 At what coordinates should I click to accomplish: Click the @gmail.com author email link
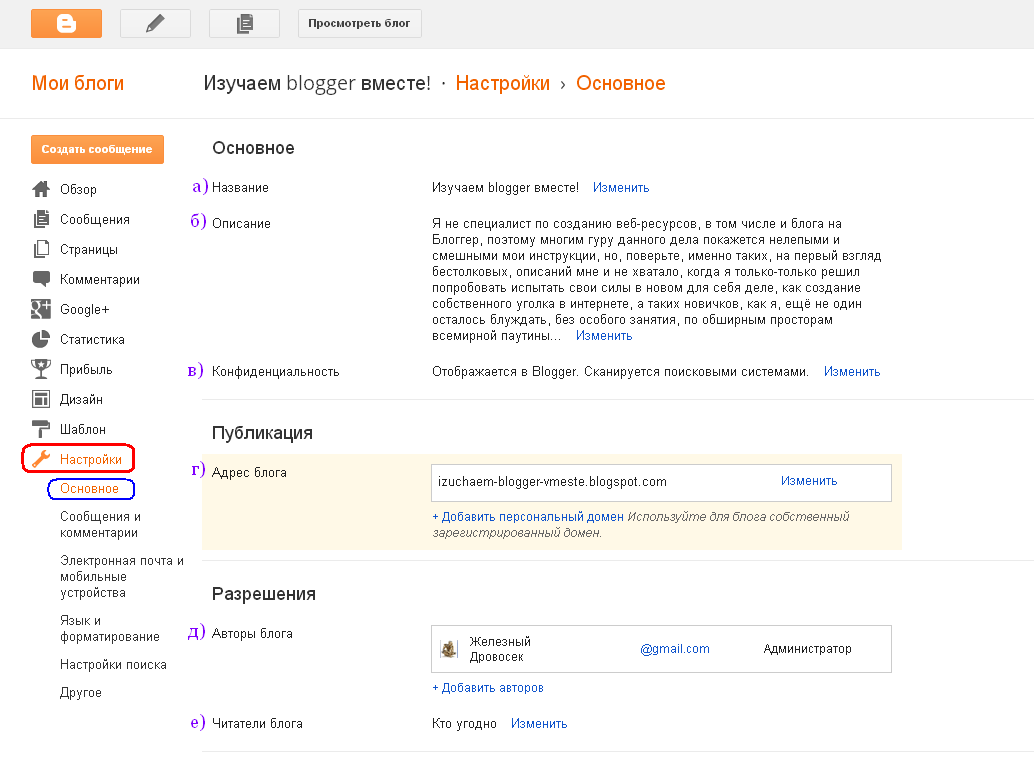coord(675,649)
